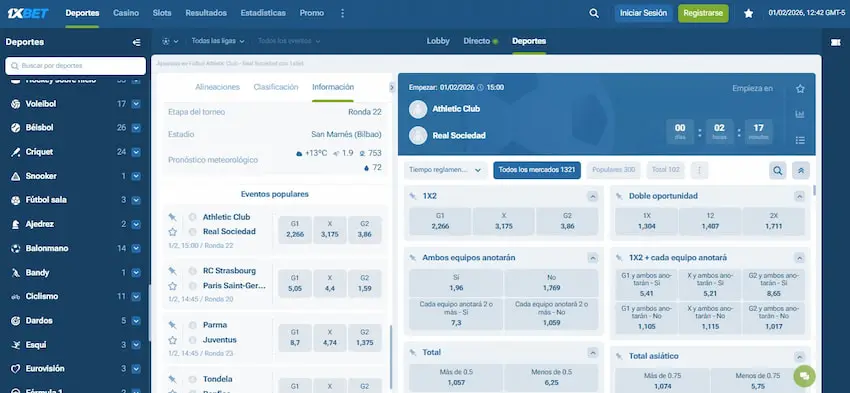Open Estadísticas in top navigation
Image resolution: width=850 pixels, height=393 pixels.
click(x=263, y=13)
